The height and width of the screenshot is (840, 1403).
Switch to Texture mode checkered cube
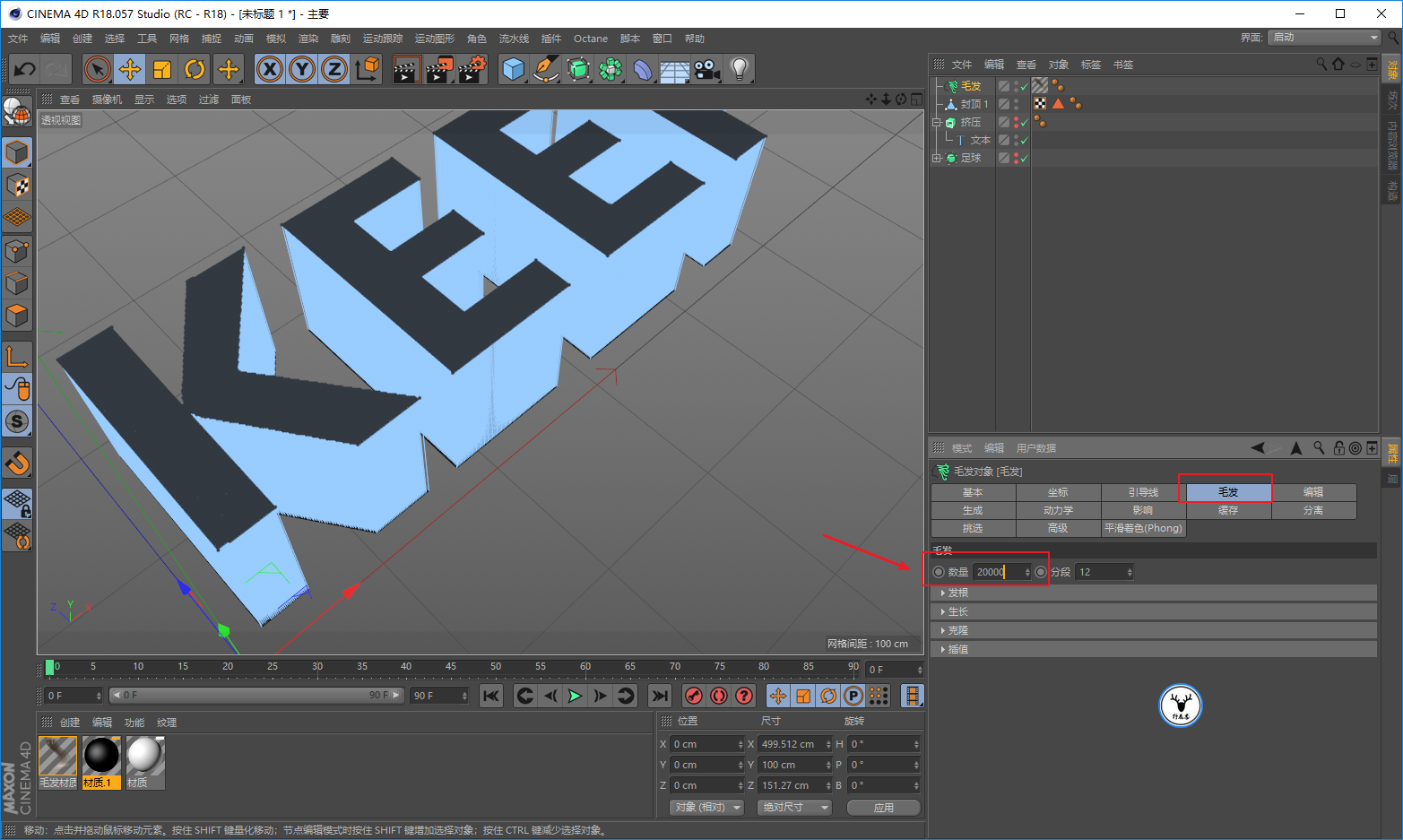(17, 186)
